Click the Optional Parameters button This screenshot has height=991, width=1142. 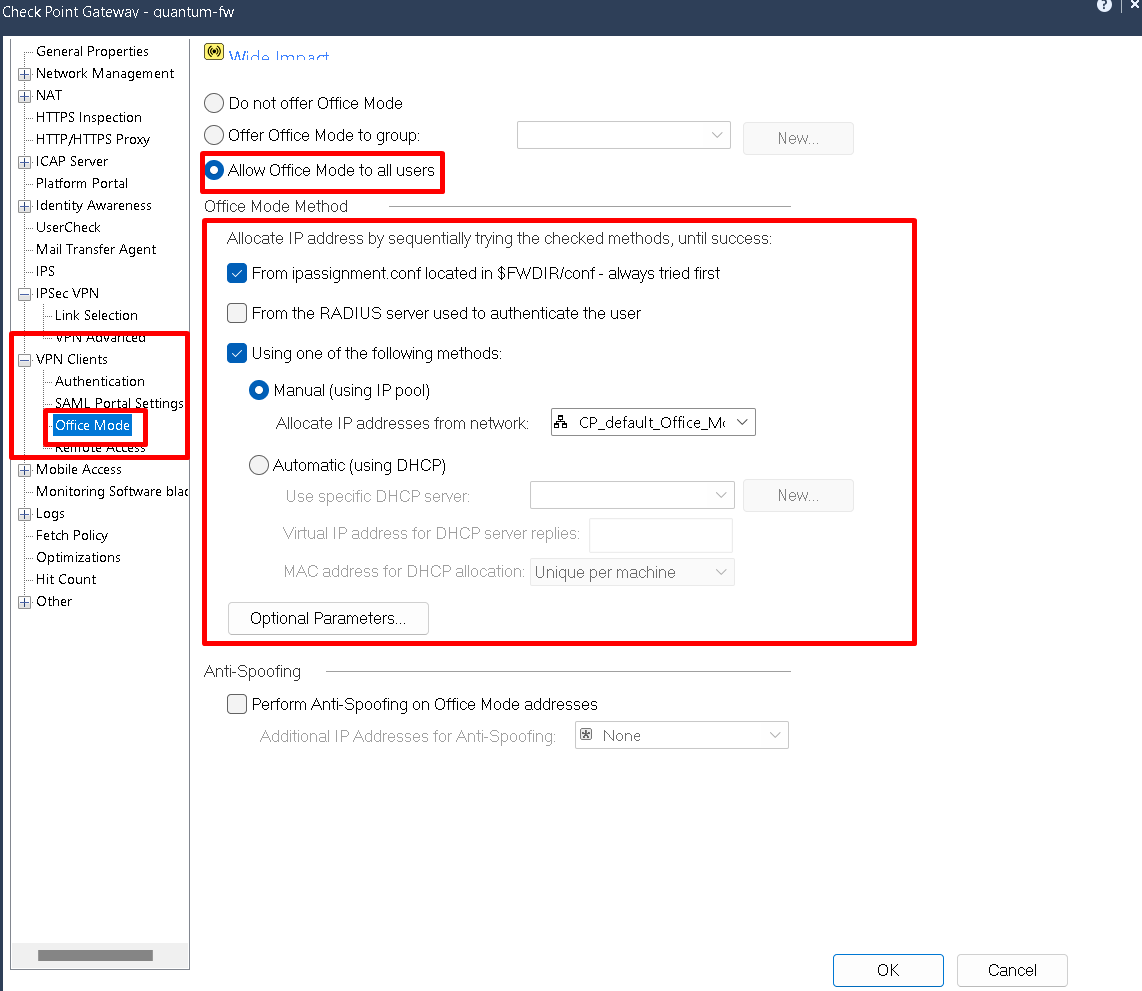point(328,618)
